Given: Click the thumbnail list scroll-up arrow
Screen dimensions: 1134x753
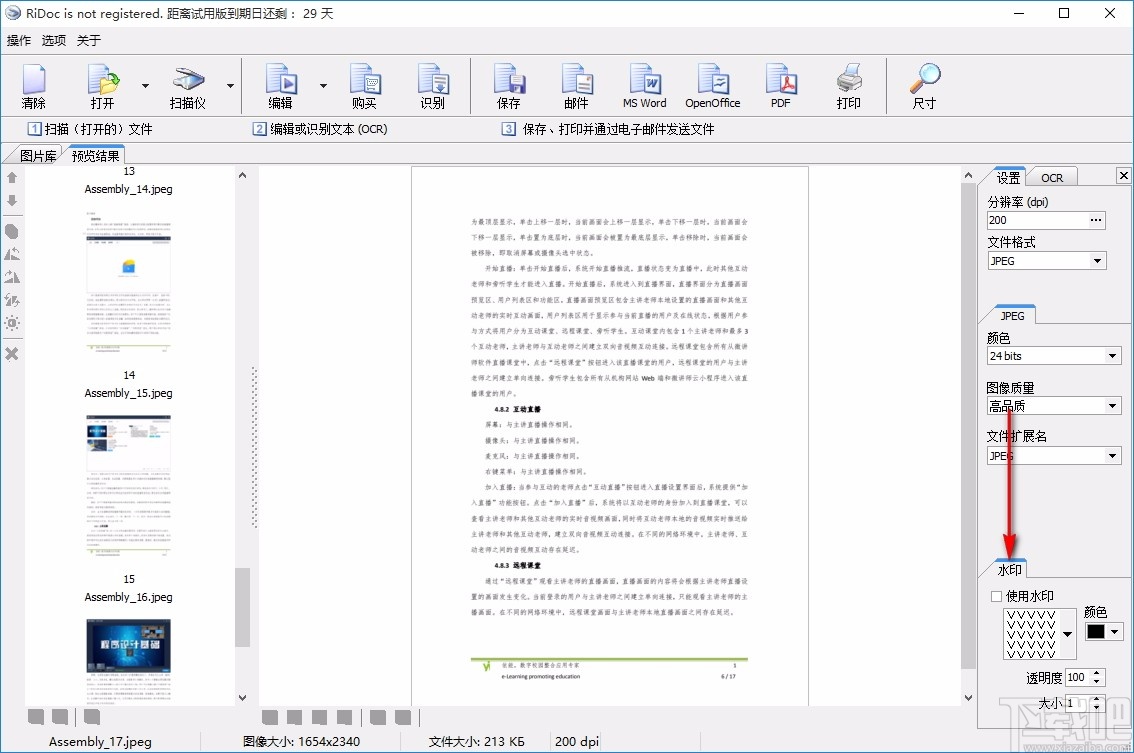Looking at the screenshot, I should pos(243,175).
